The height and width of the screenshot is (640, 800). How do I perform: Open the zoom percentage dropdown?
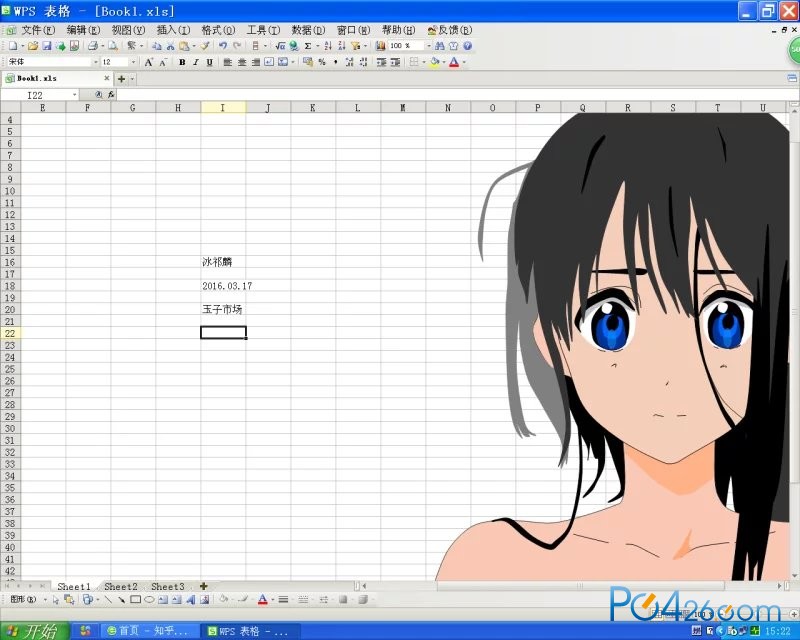coord(429,46)
